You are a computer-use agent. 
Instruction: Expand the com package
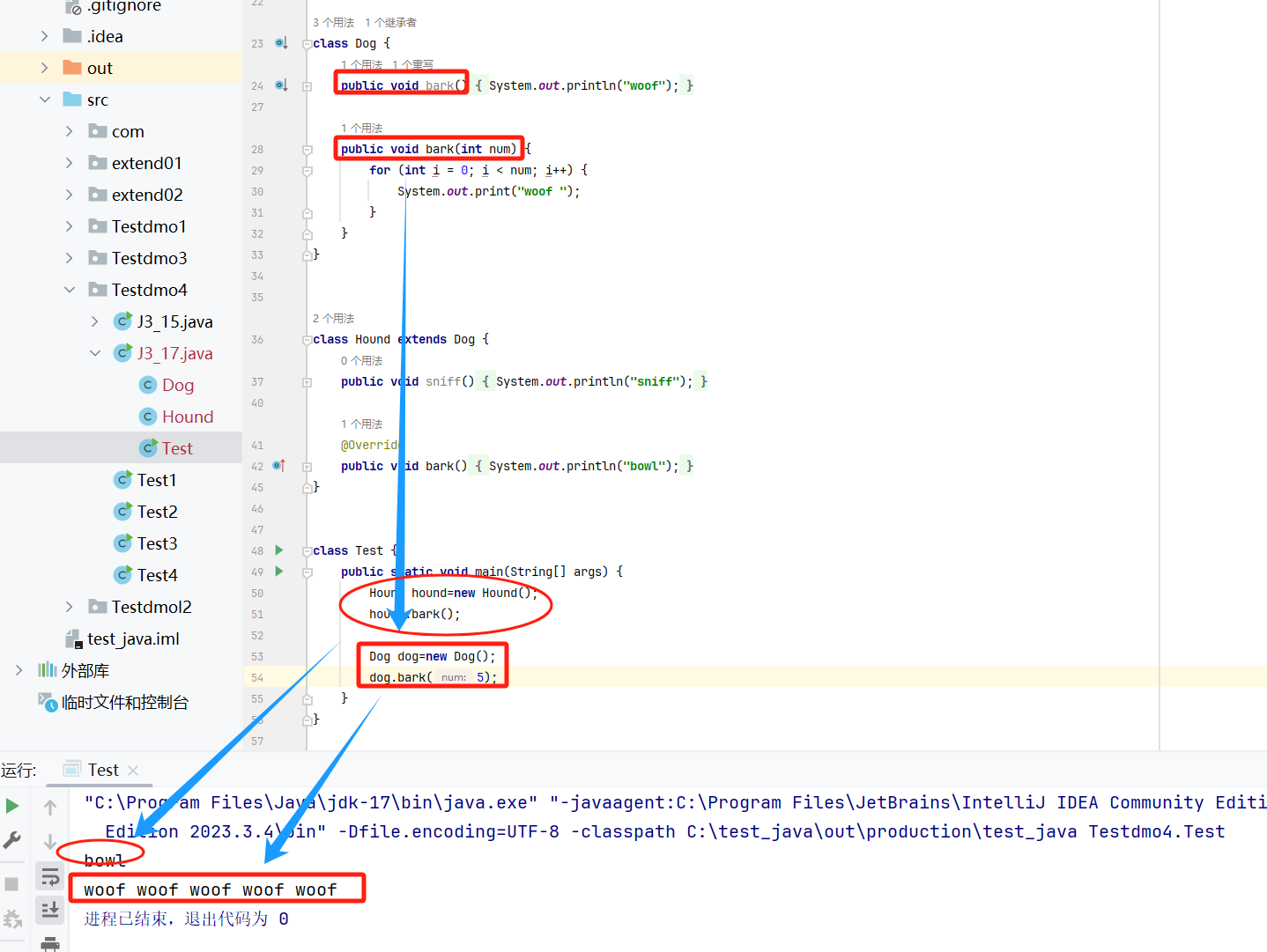tap(70, 131)
